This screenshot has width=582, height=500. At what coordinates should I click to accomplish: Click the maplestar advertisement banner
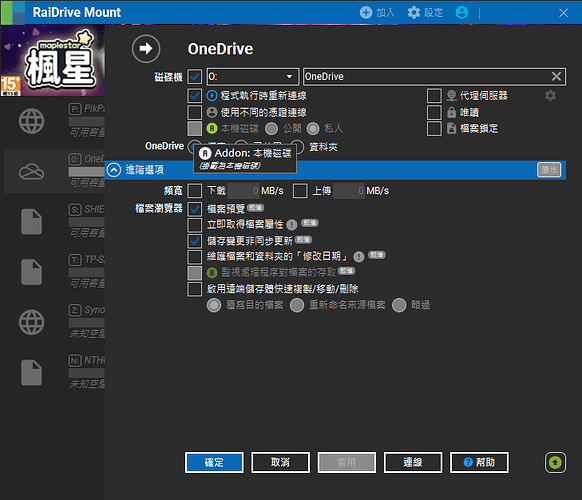tap(52, 61)
